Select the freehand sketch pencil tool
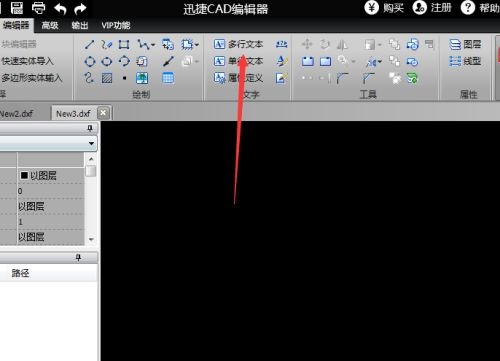The height and width of the screenshot is (361, 500). point(107,44)
